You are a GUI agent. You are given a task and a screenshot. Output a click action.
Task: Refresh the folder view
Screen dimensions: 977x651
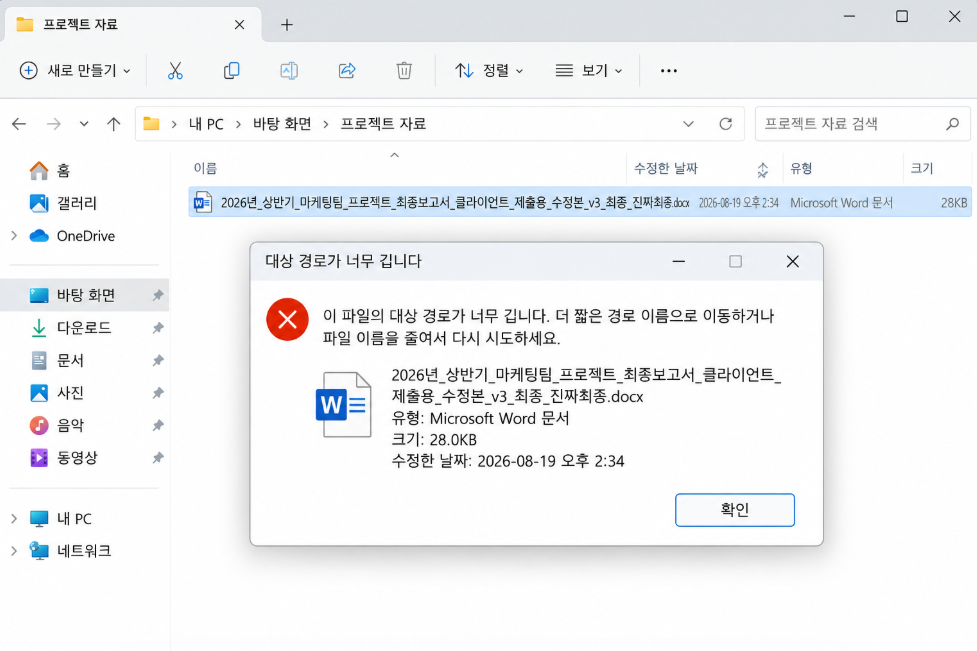point(725,124)
